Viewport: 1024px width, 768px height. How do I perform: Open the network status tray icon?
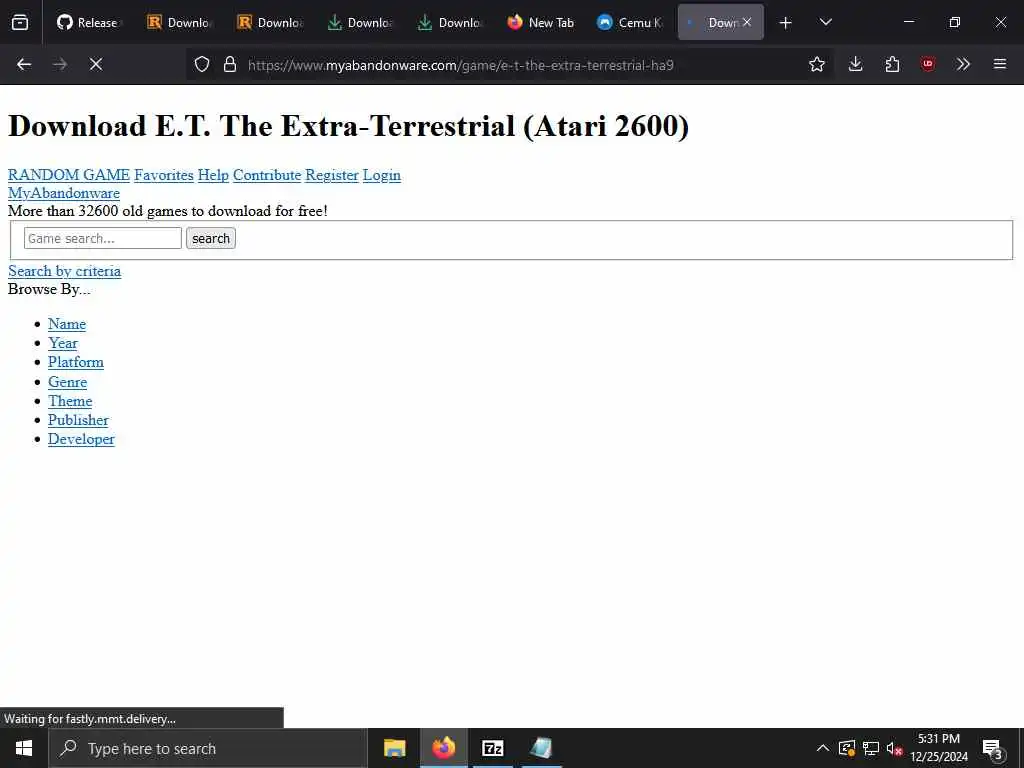click(871, 748)
